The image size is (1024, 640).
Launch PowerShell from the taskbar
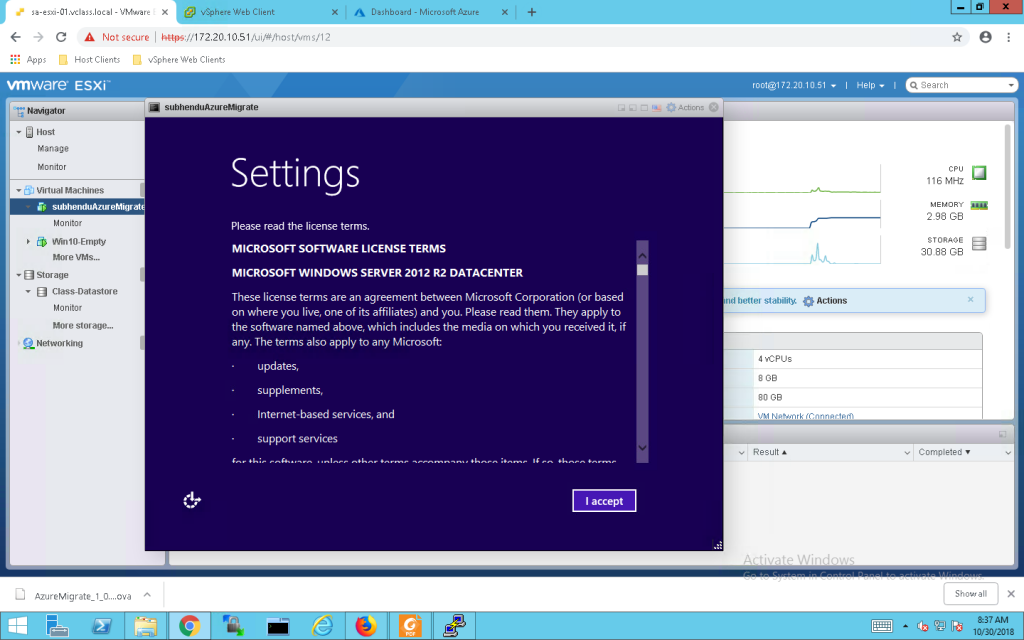(101, 626)
